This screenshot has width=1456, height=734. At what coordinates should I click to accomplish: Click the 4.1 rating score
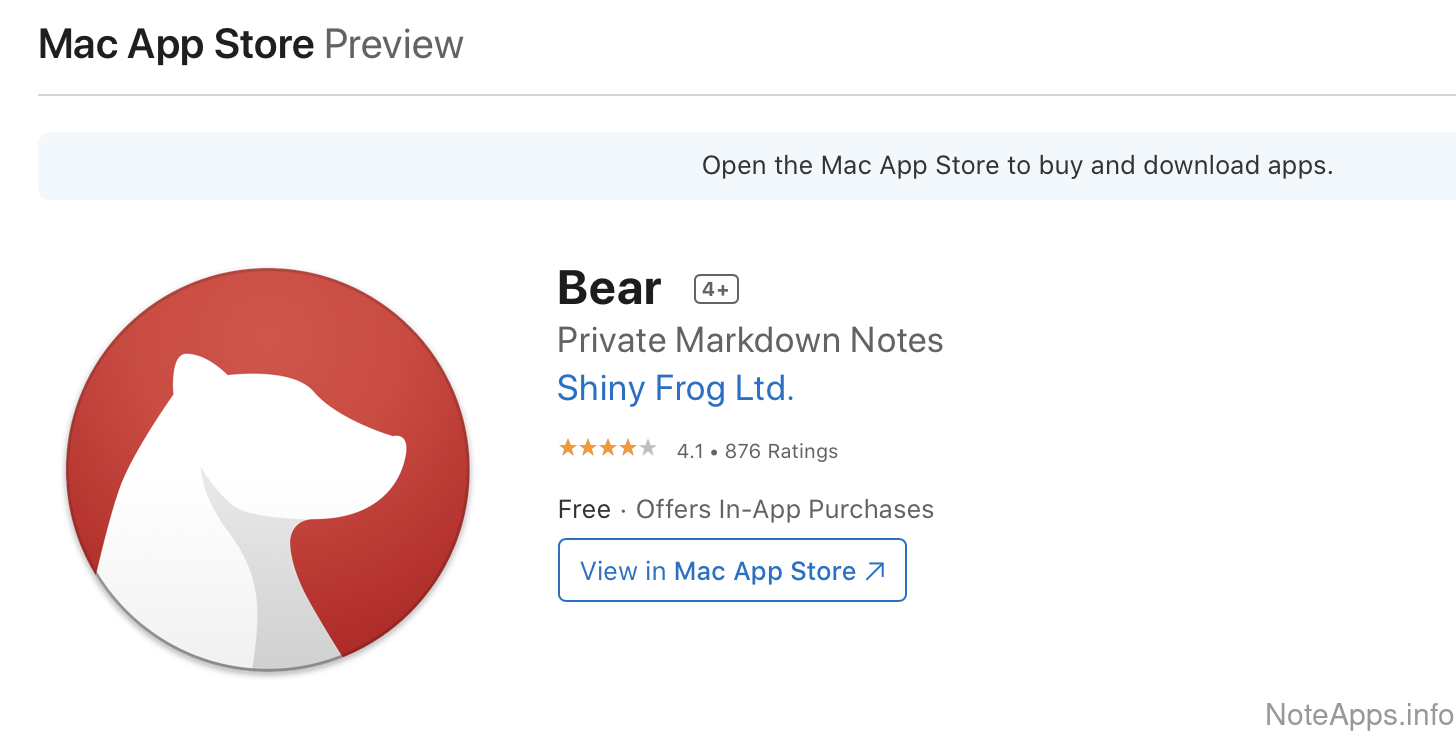point(690,451)
